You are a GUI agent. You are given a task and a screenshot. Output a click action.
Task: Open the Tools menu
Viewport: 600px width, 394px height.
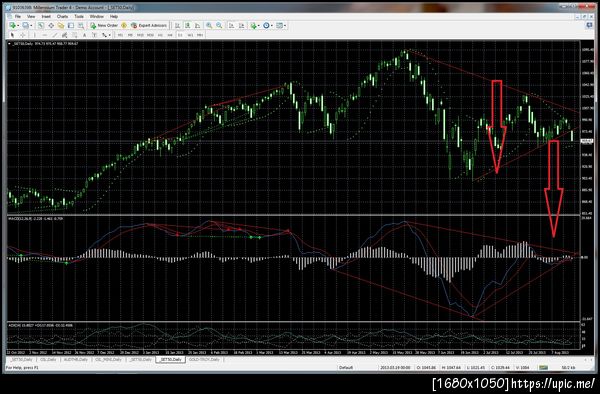(x=79, y=16)
